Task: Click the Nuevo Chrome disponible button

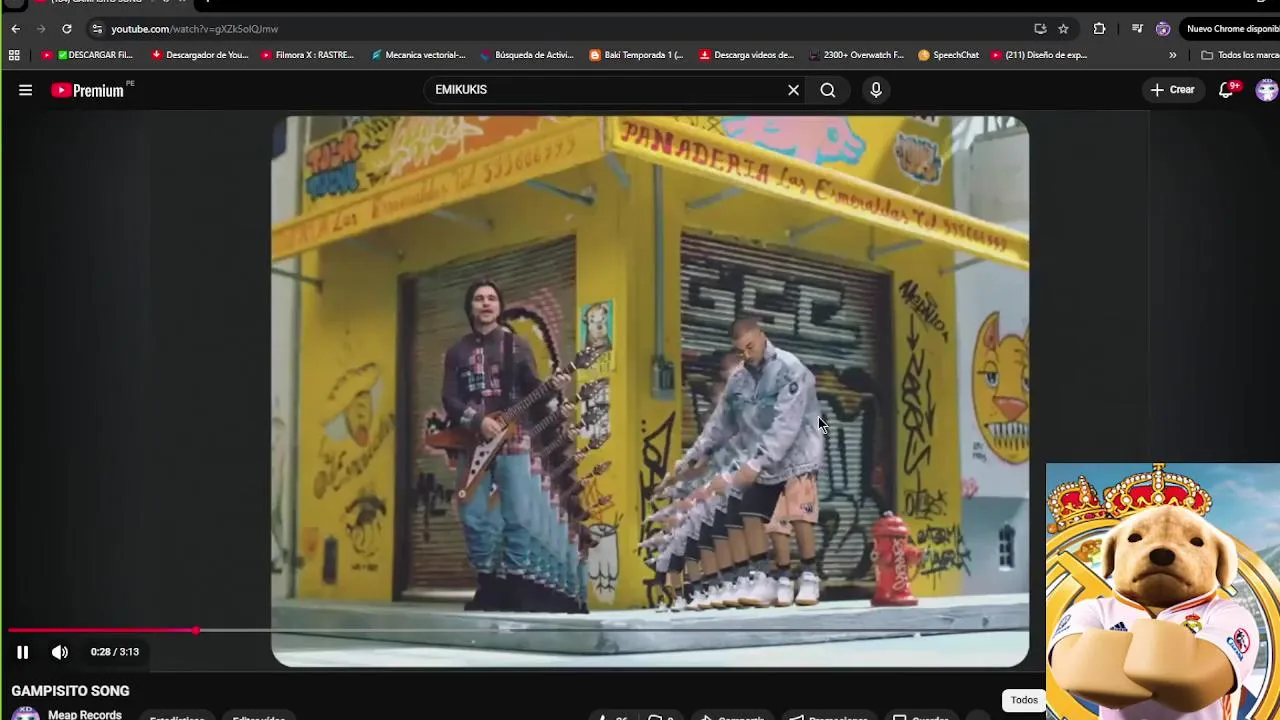Action: pyautogui.click(x=1231, y=29)
